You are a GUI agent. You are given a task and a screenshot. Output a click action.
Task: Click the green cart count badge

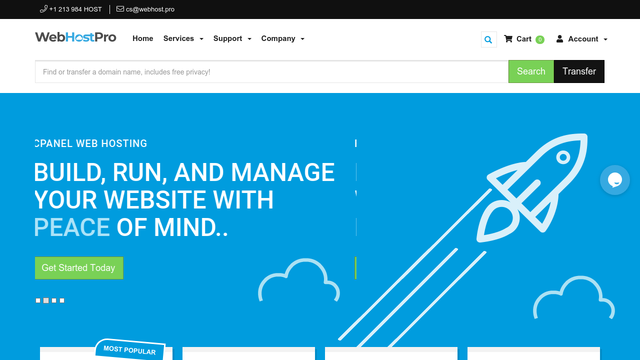(x=540, y=40)
